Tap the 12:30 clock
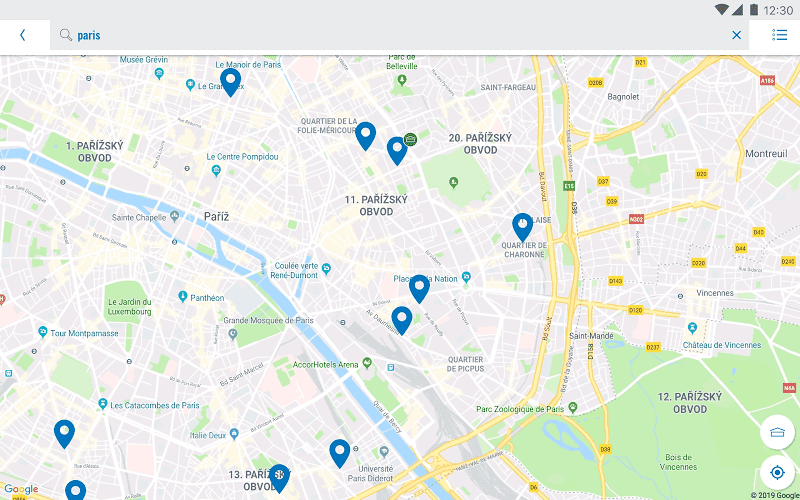Viewport: 800px width, 500px height. pos(779,10)
